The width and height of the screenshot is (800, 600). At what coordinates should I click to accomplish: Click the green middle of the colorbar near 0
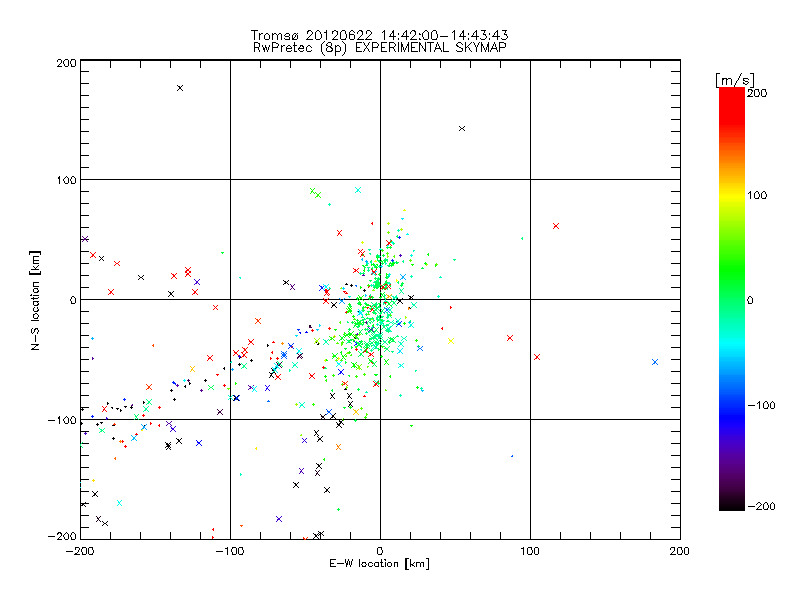pyautogui.click(x=732, y=299)
